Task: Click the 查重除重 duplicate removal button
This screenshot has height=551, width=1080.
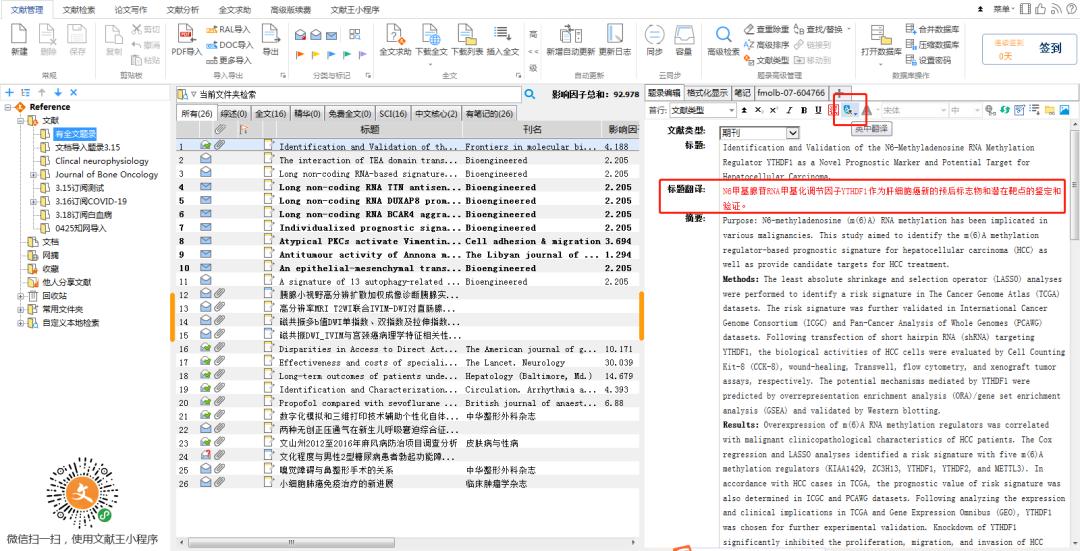Action: (x=766, y=29)
